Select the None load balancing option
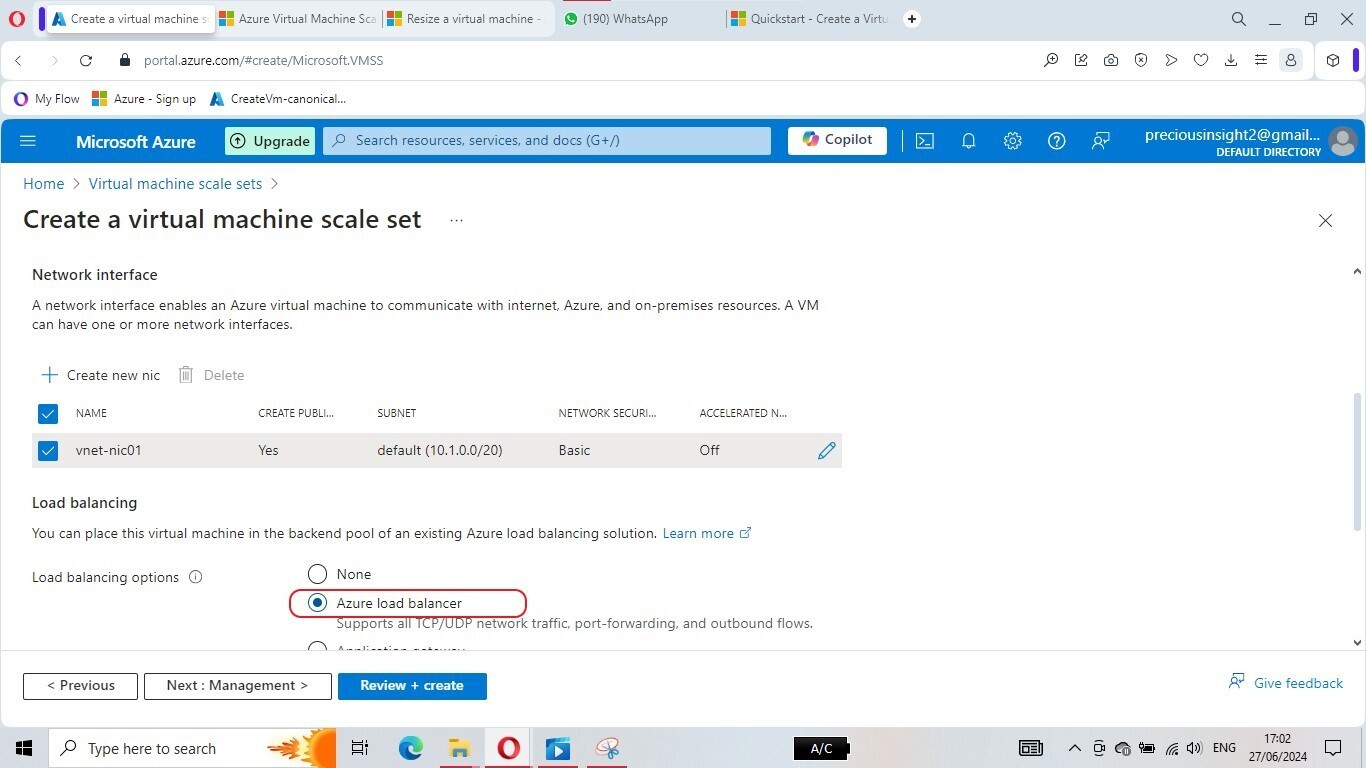The image size is (1366, 768). point(317,574)
